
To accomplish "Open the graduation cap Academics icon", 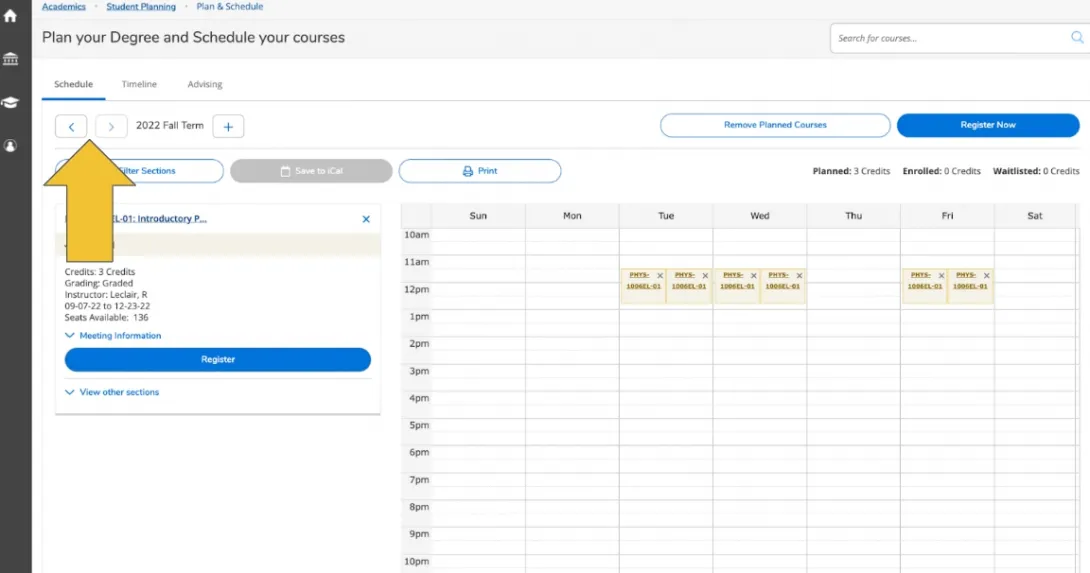I will 11,102.
